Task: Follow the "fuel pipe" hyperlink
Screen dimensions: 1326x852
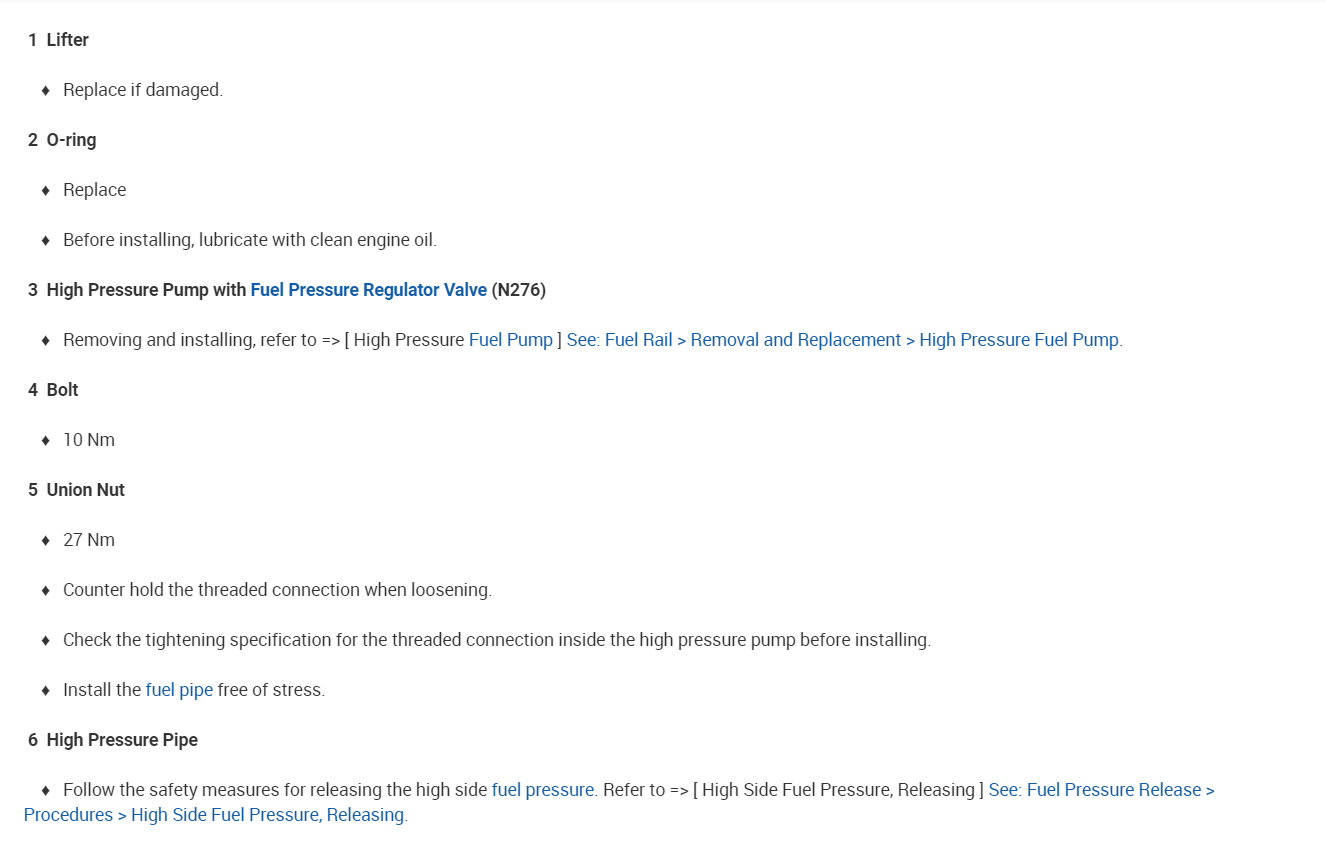Action: [x=179, y=690]
